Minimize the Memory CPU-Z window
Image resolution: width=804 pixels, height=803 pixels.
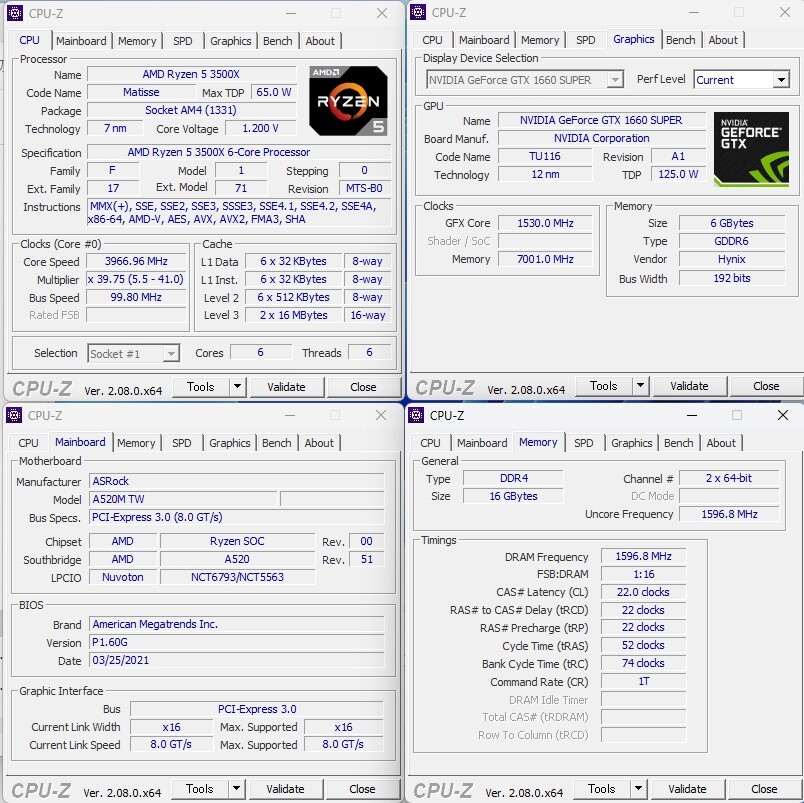tap(692, 415)
